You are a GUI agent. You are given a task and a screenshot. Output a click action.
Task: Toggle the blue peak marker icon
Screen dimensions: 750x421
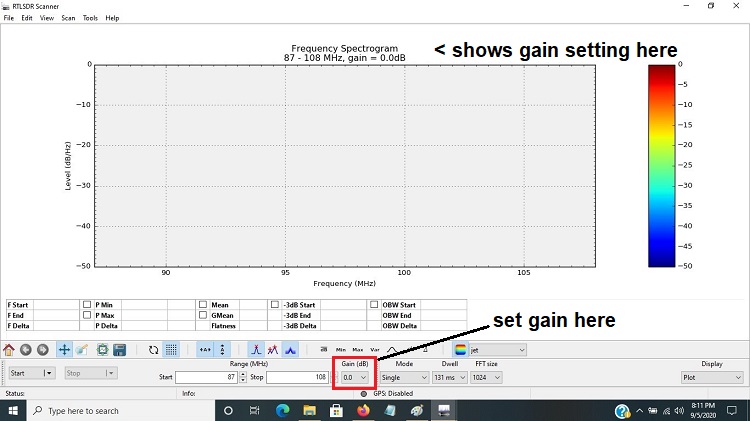[x=290, y=350]
